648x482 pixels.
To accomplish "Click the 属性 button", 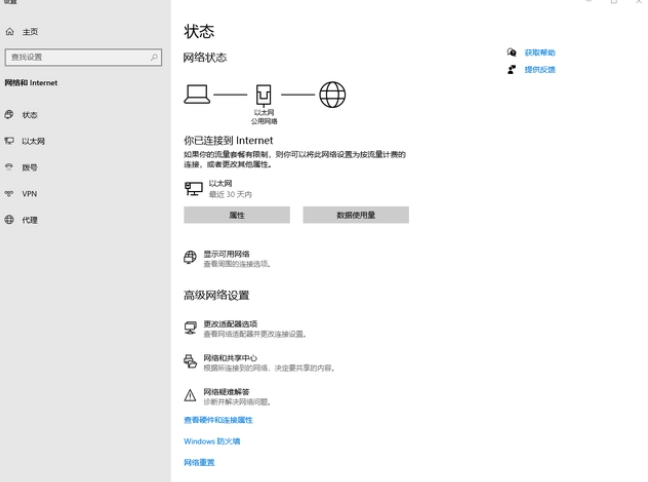I will (x=237, y=215).
